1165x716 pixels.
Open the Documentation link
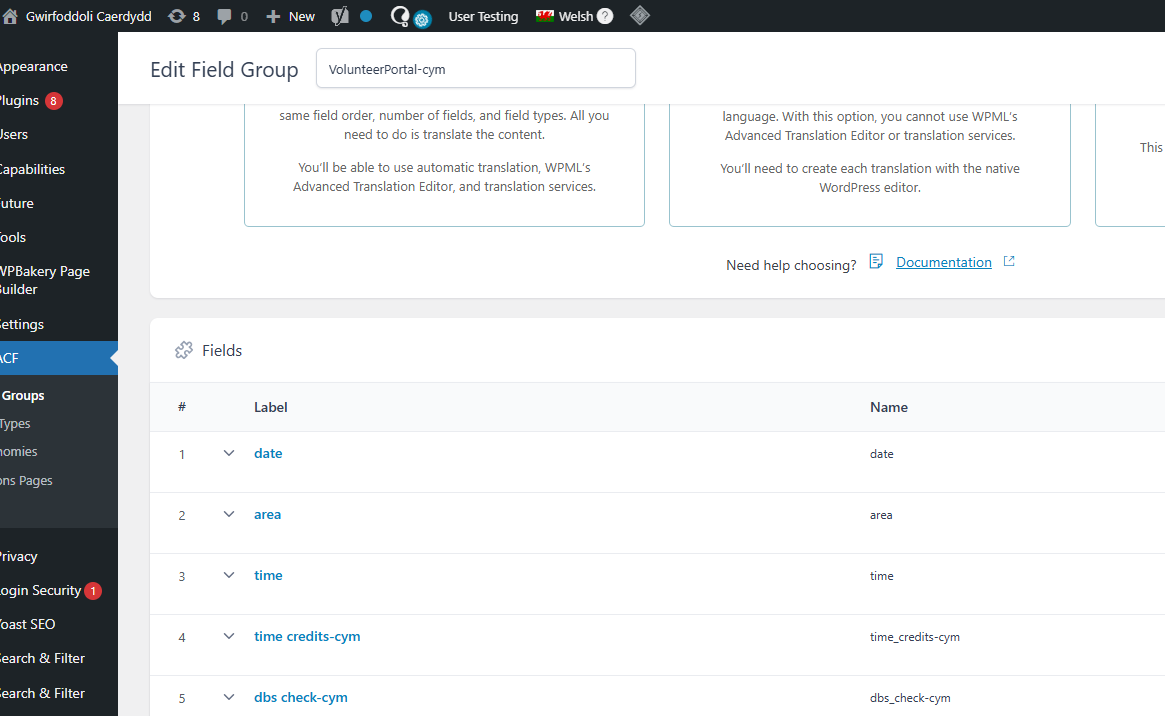tap(943, 262)
